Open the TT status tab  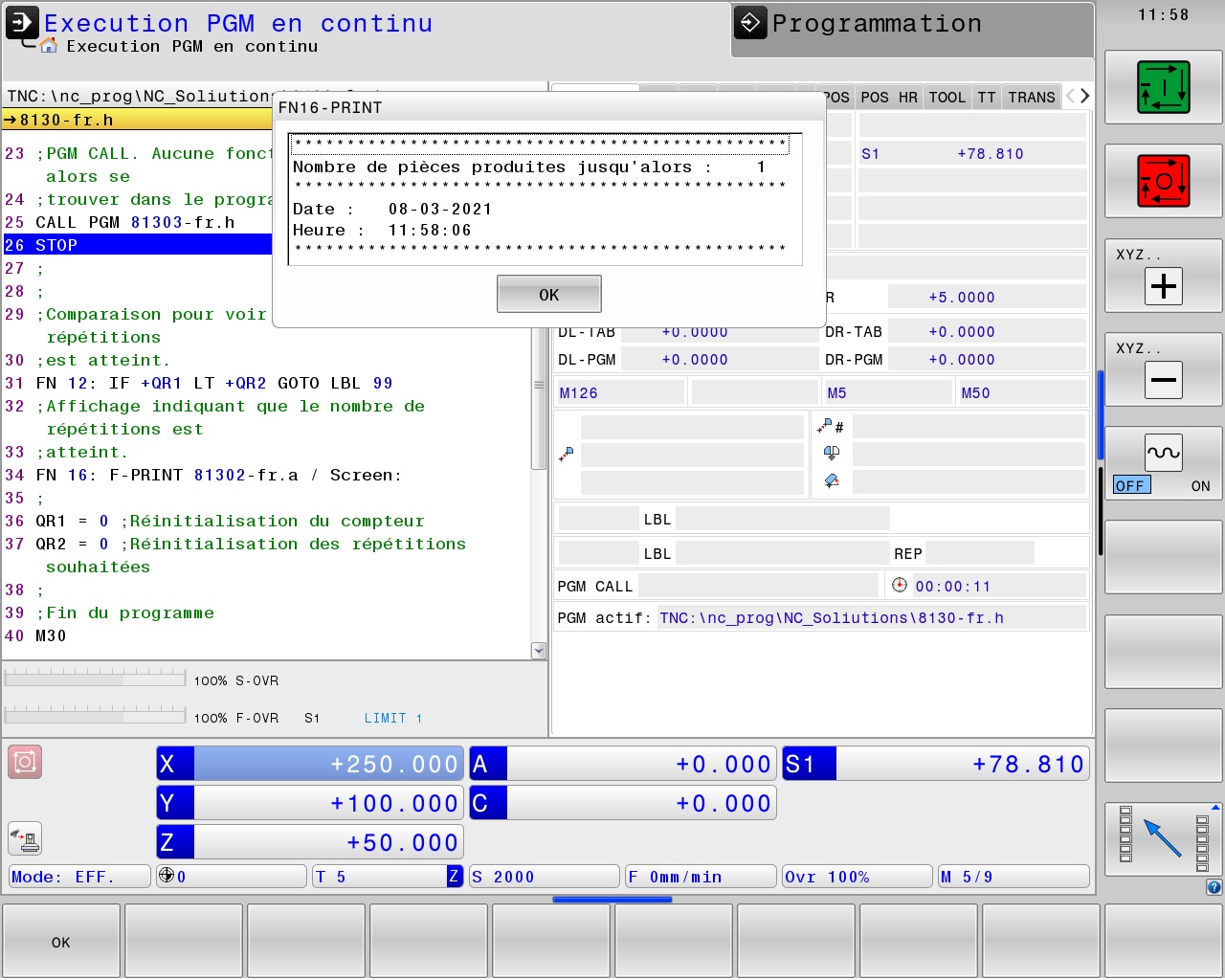[x=987, y=97]
